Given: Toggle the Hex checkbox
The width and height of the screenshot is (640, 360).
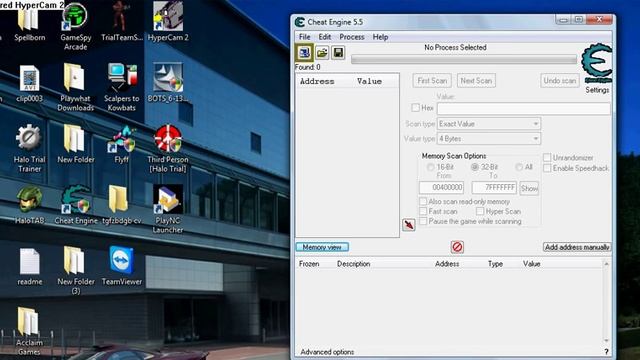Looking at the screenshot, I should tap(416, 108).
